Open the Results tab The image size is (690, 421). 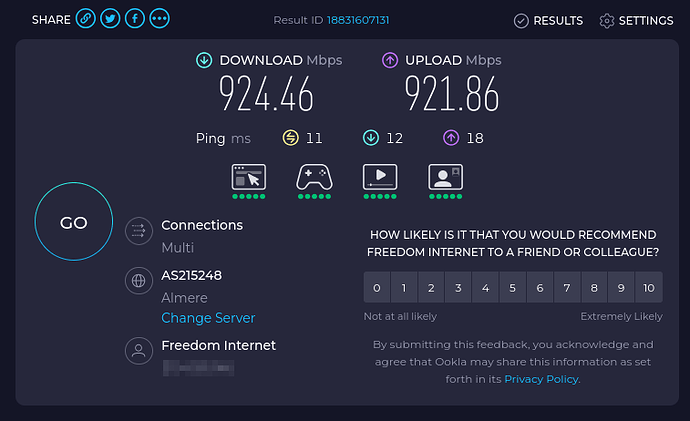548,21
